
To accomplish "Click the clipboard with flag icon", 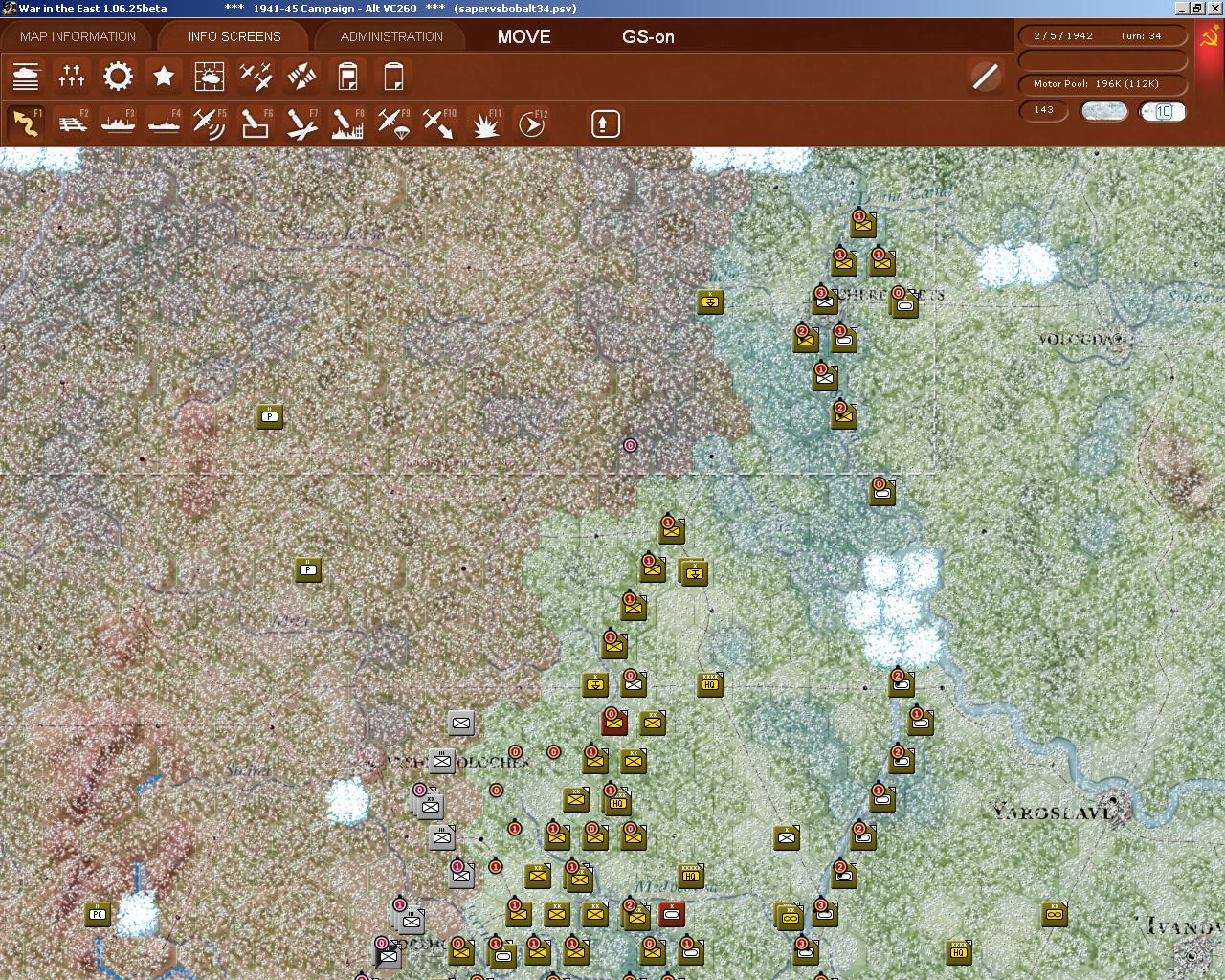I will coord(347,76).
